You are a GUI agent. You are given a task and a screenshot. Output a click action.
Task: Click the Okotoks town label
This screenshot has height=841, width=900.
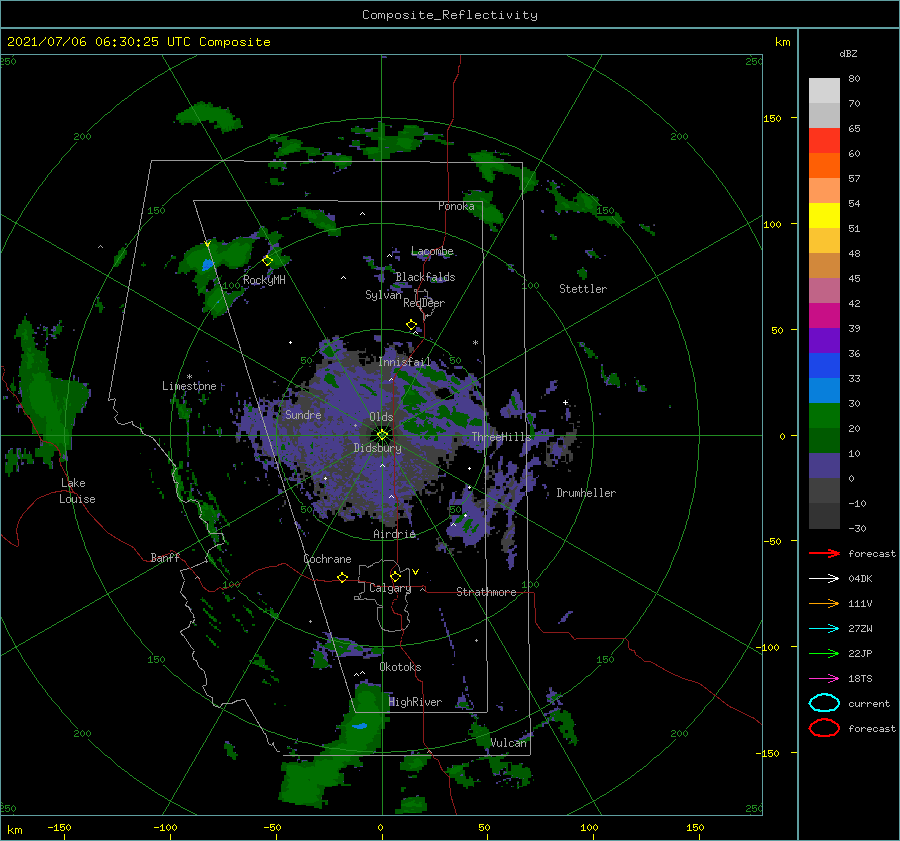(400, 667)
